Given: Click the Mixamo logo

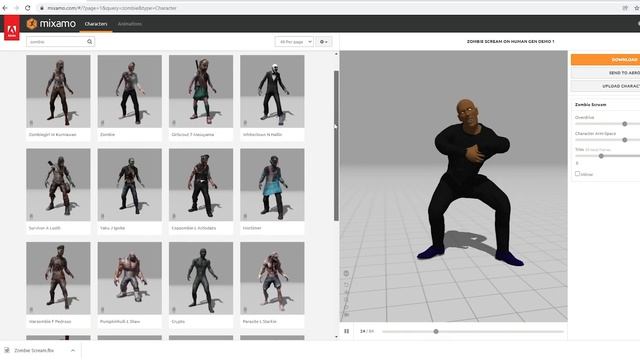Looking at the screenshot, I should click(51, 24).
